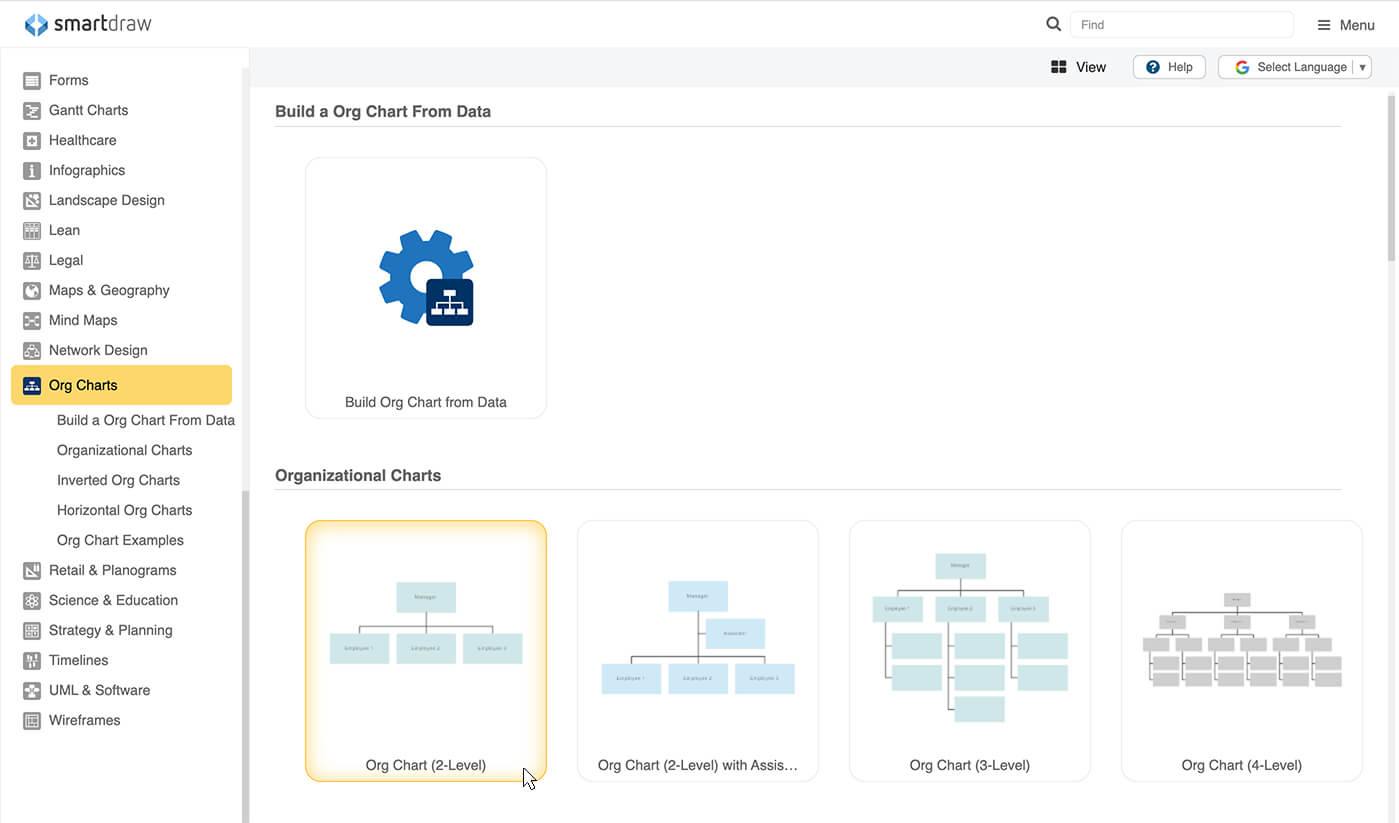The height and width of the screenshot is (823, 1399).
Task: Click the Find search field
Action: click(1181, 24)
